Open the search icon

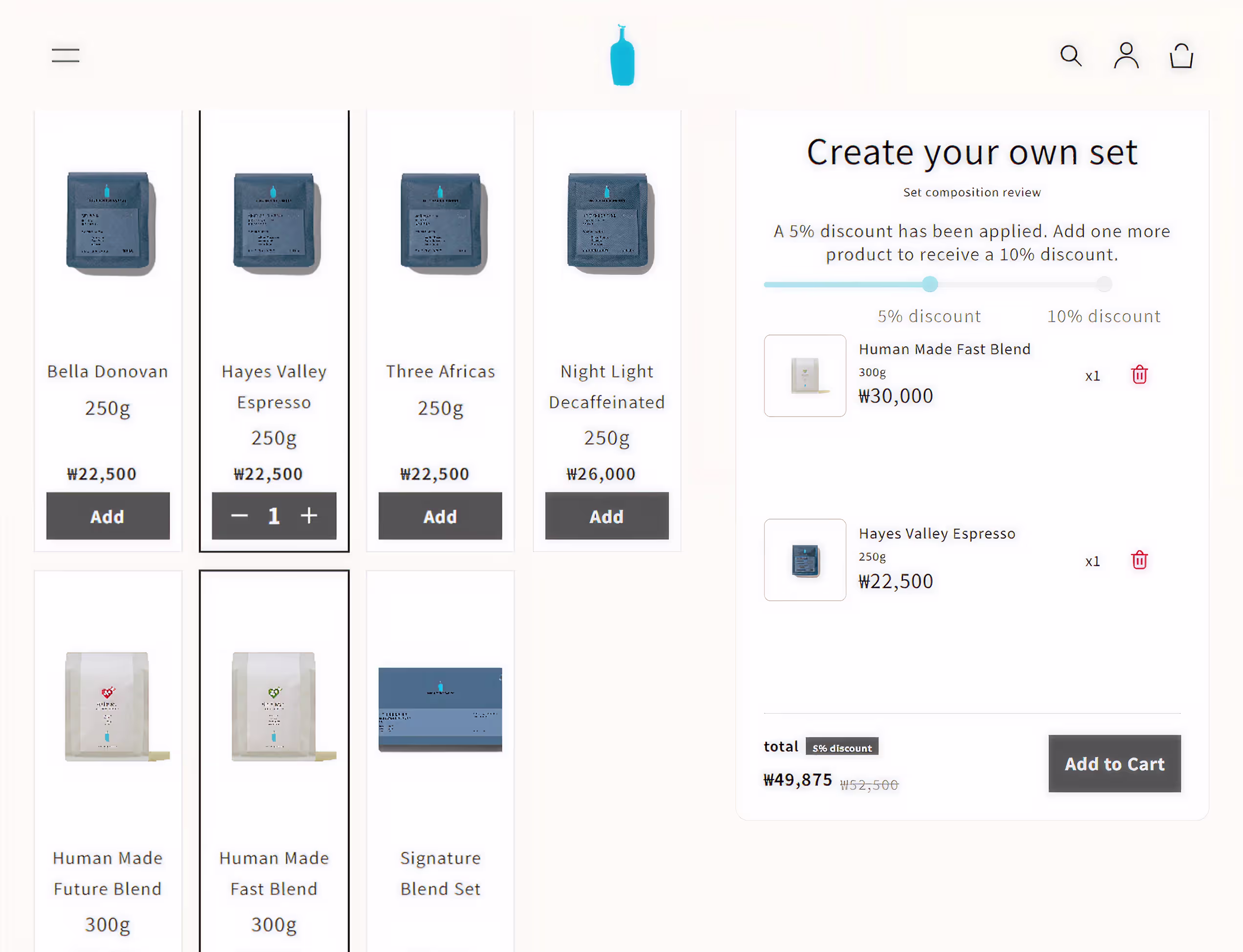(1071, 56)
